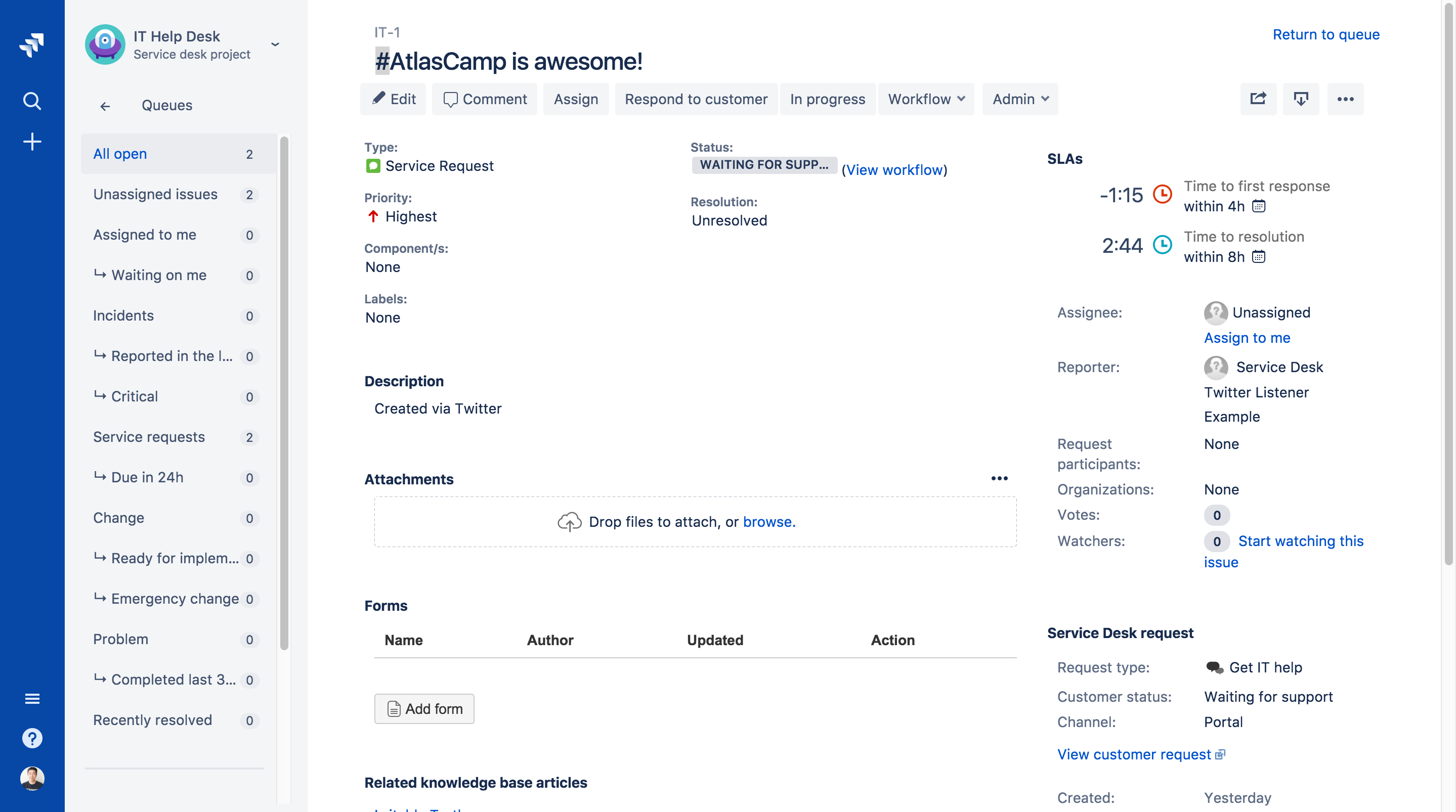
Task: Click the calendar icon beside first response SLA
Action: click(x=1259, y=206)
